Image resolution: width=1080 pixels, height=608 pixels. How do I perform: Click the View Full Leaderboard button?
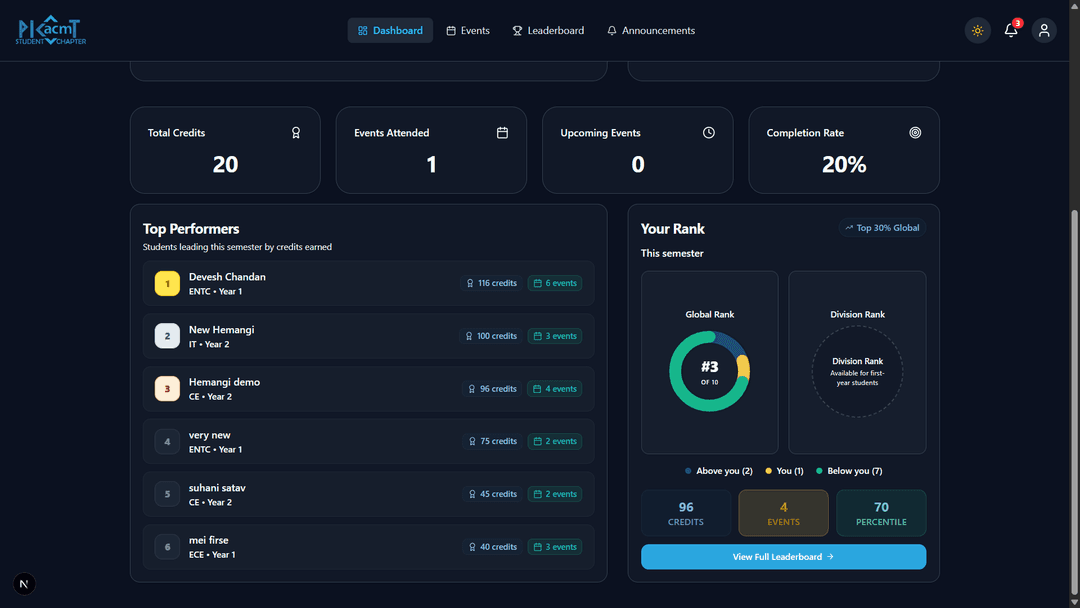(x=783, y=557)
